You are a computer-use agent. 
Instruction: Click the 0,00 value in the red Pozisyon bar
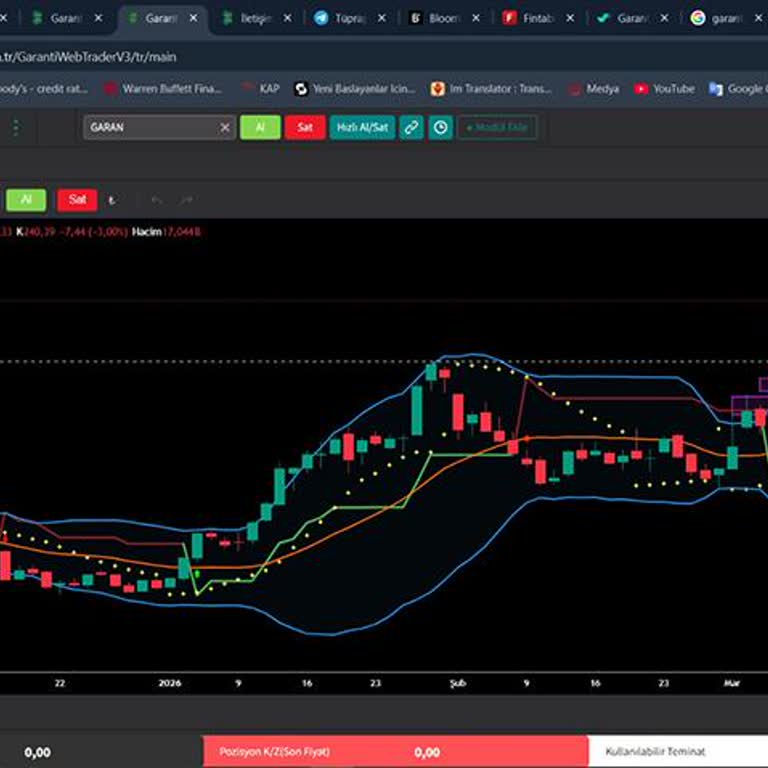pos(427,752)
